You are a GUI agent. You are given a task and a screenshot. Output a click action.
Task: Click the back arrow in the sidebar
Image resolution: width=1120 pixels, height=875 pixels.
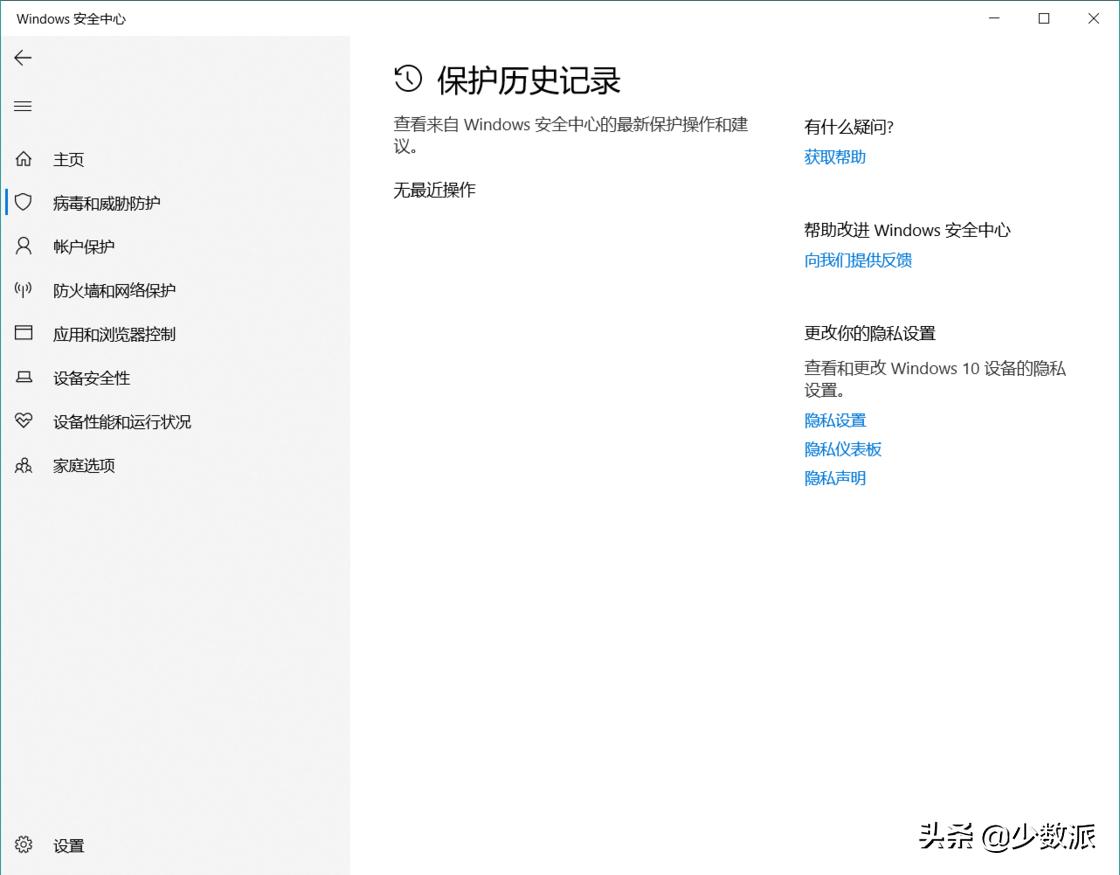coord(22,58)
